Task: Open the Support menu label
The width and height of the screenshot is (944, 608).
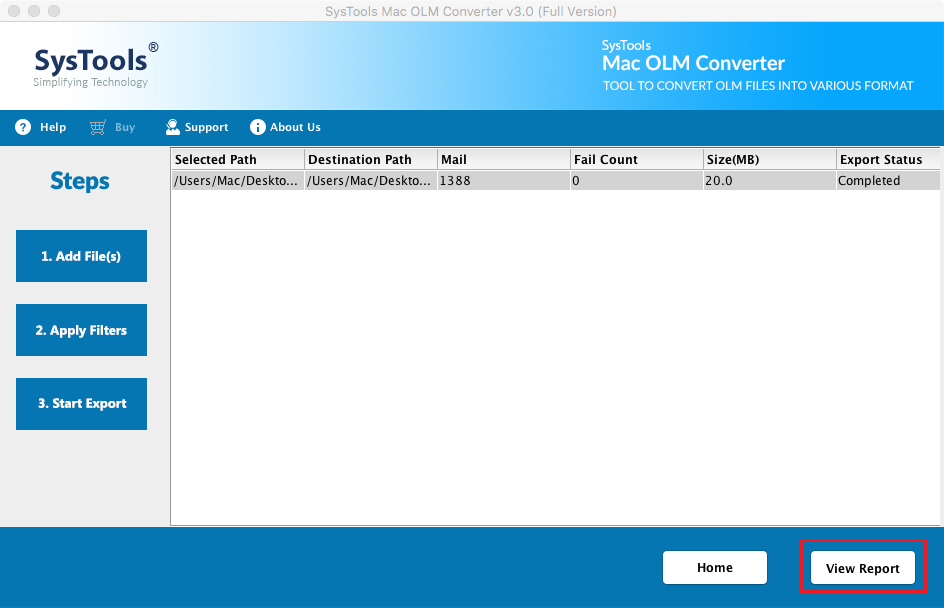Action: (x=206, y=128)
